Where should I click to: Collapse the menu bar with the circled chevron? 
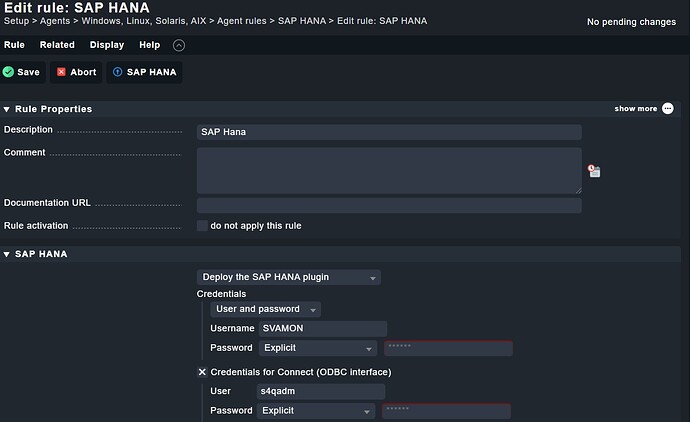coord(179,45)
